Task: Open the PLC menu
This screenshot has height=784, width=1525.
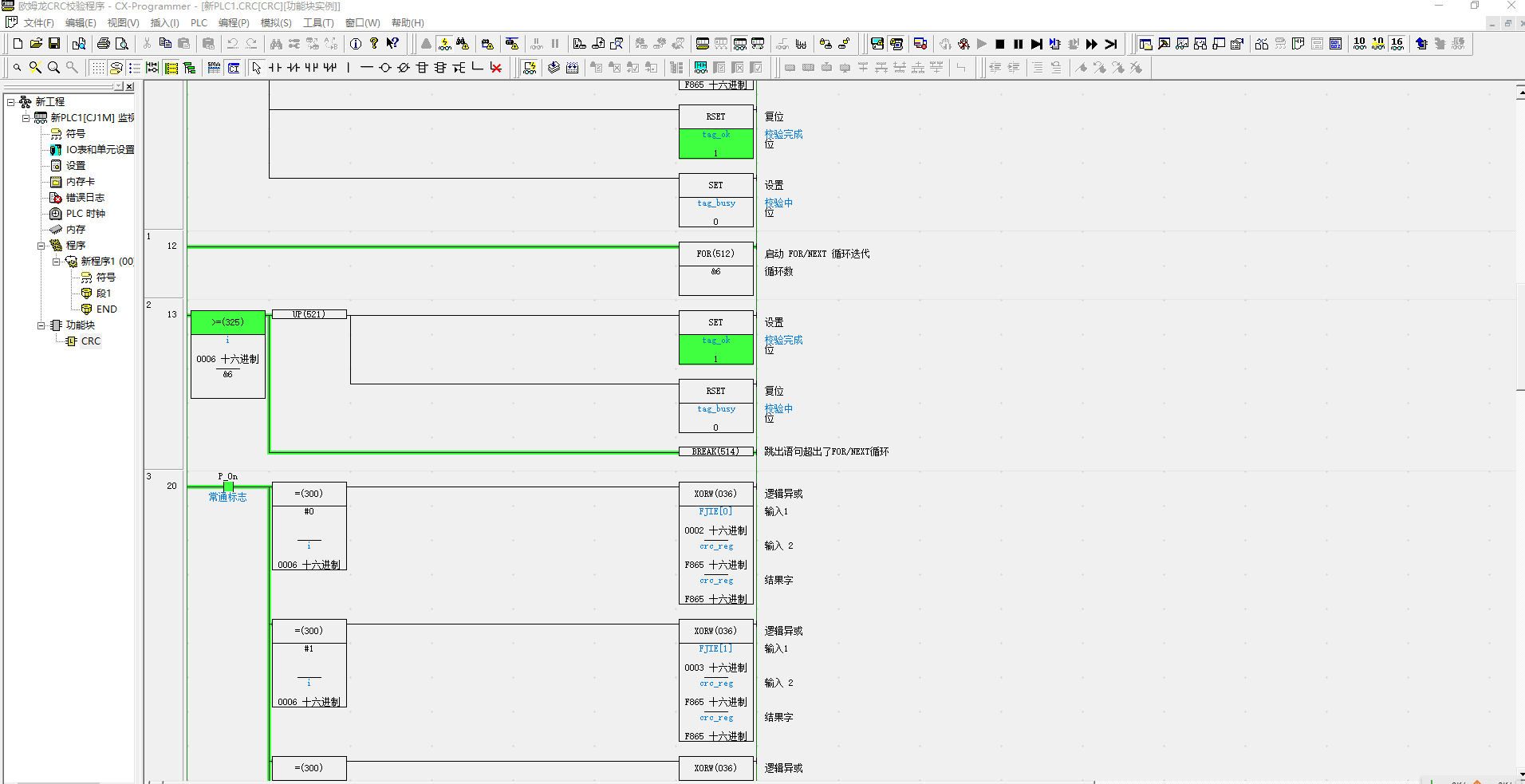Action: coord(199,23)
